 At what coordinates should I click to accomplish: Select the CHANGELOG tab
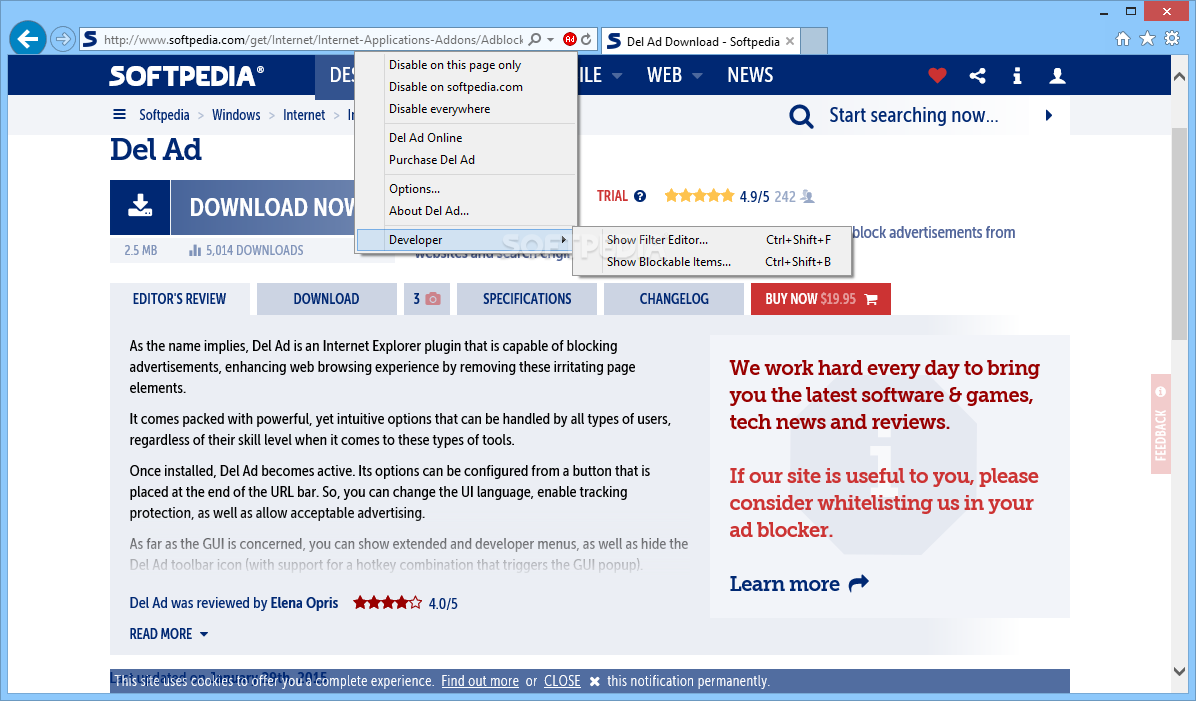coord(674,299)
